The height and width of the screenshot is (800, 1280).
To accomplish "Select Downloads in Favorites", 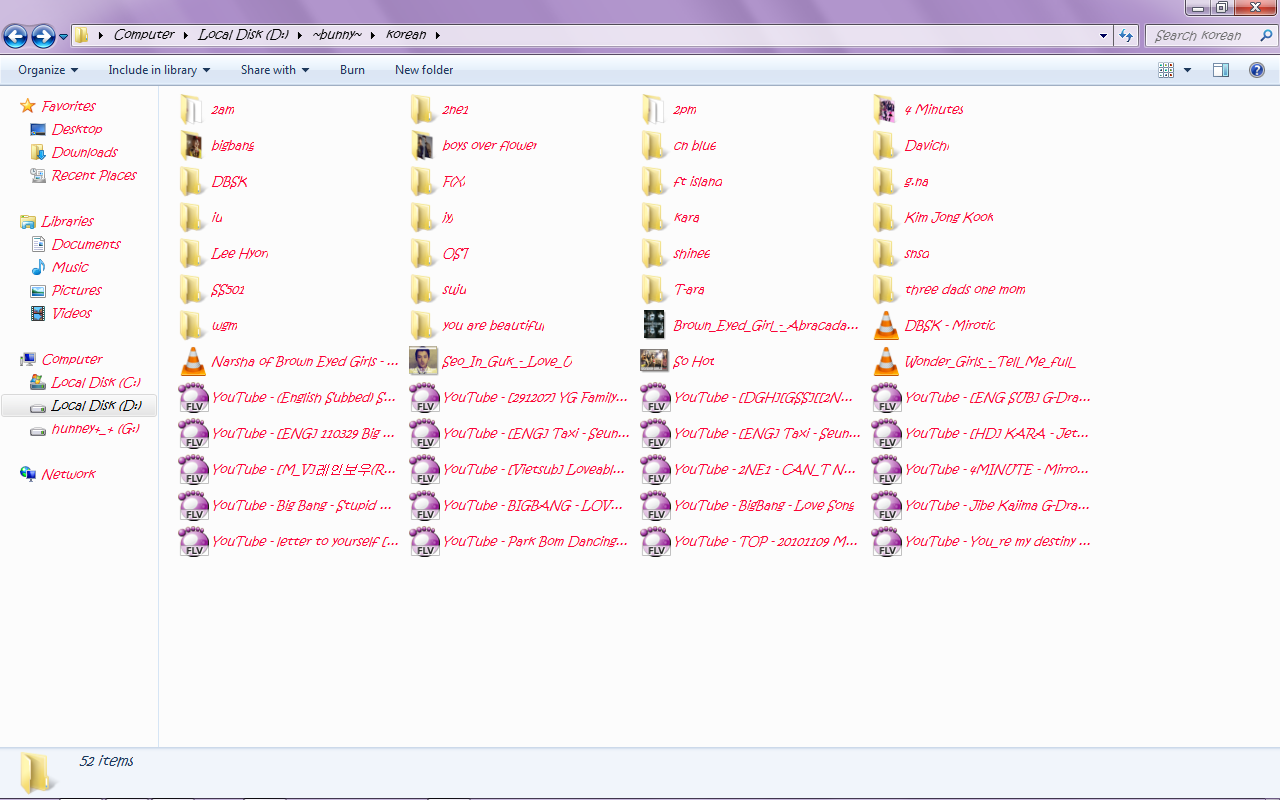I will pyautogui.click(x=85, y=152).
